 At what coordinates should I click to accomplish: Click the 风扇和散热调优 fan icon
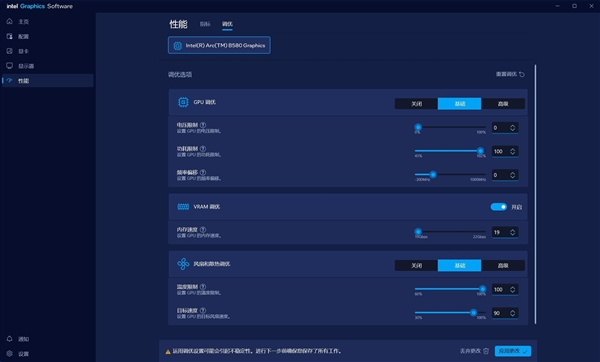183,264
